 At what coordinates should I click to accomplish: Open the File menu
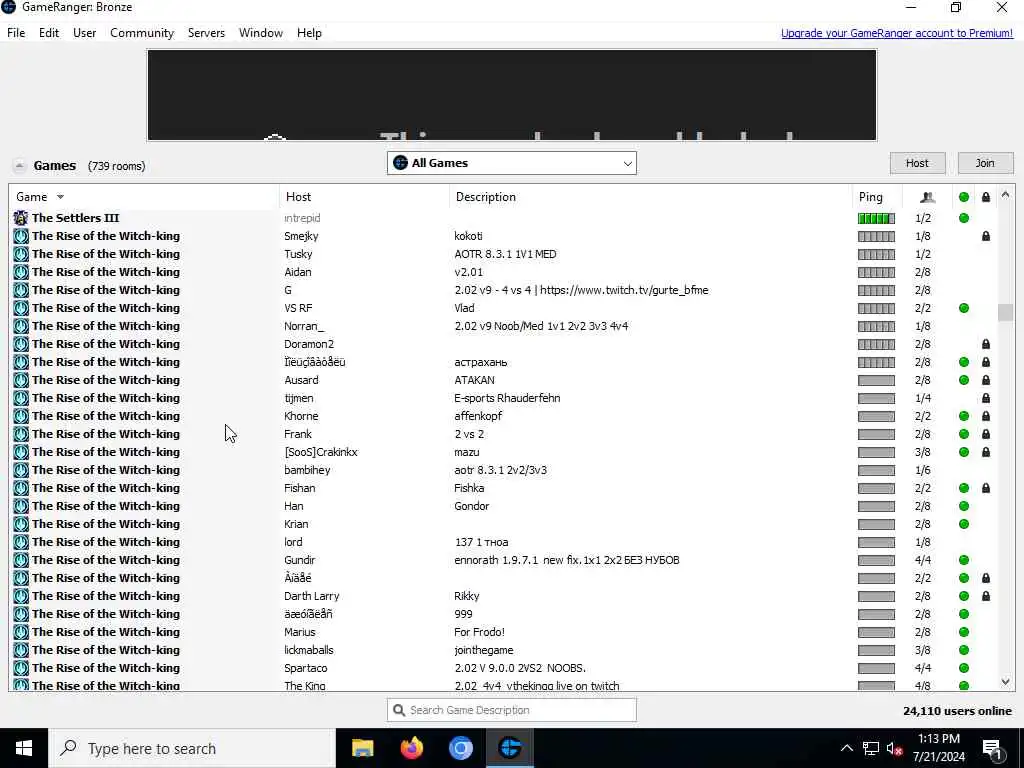tap(16, 33)
